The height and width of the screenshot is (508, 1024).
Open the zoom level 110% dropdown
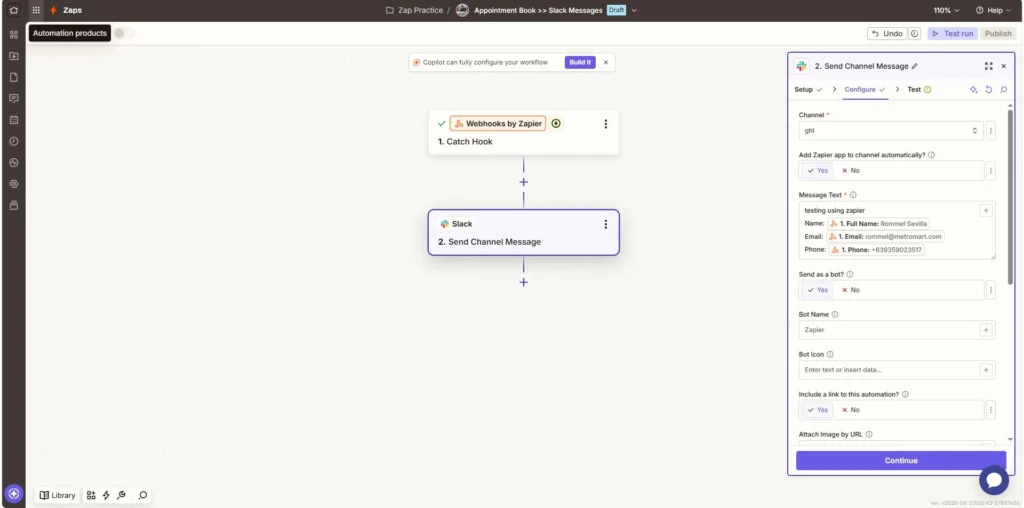pos(946,10)
